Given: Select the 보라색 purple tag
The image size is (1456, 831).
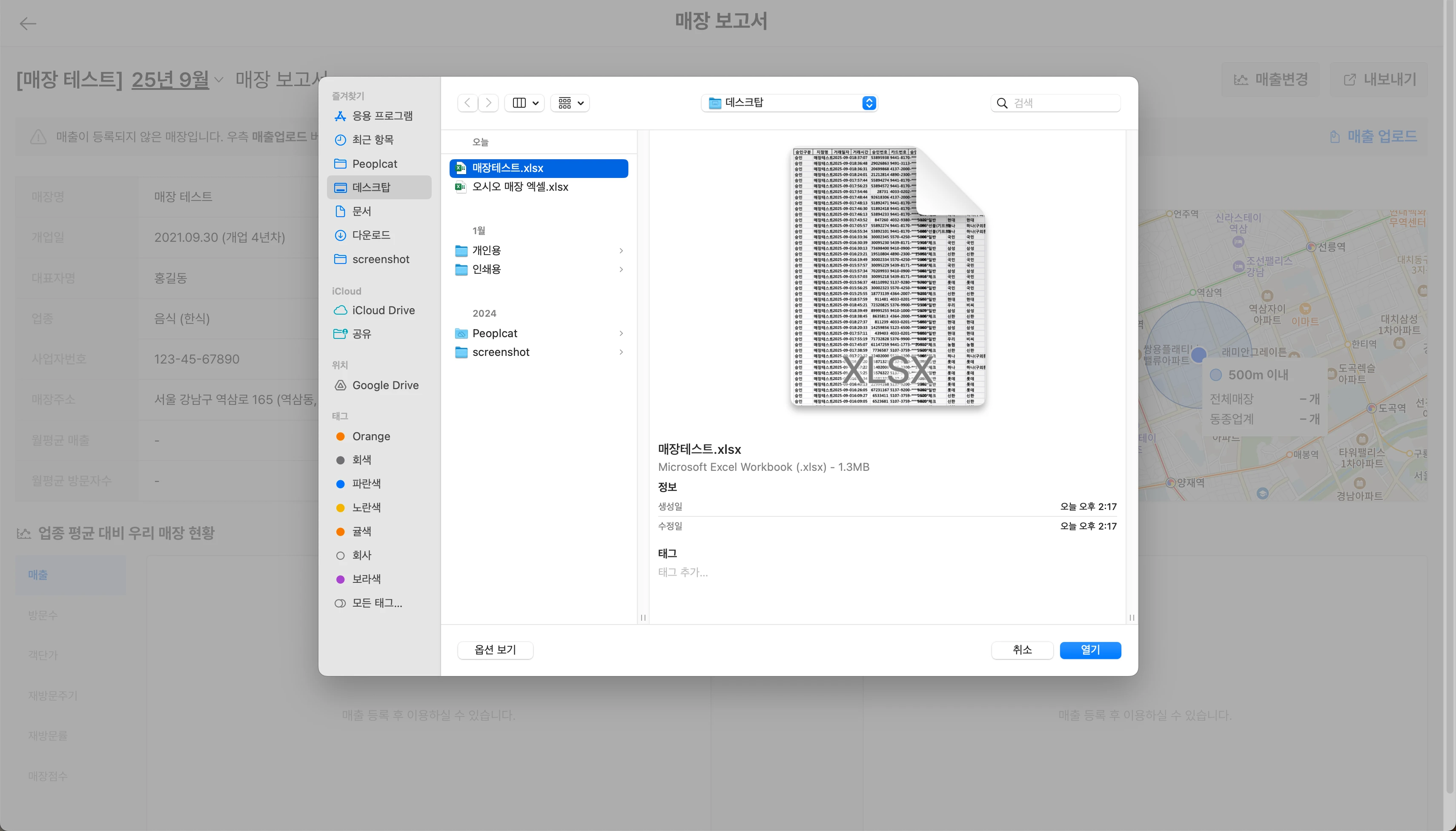Looking at the screenshot, I should (366, 579).
